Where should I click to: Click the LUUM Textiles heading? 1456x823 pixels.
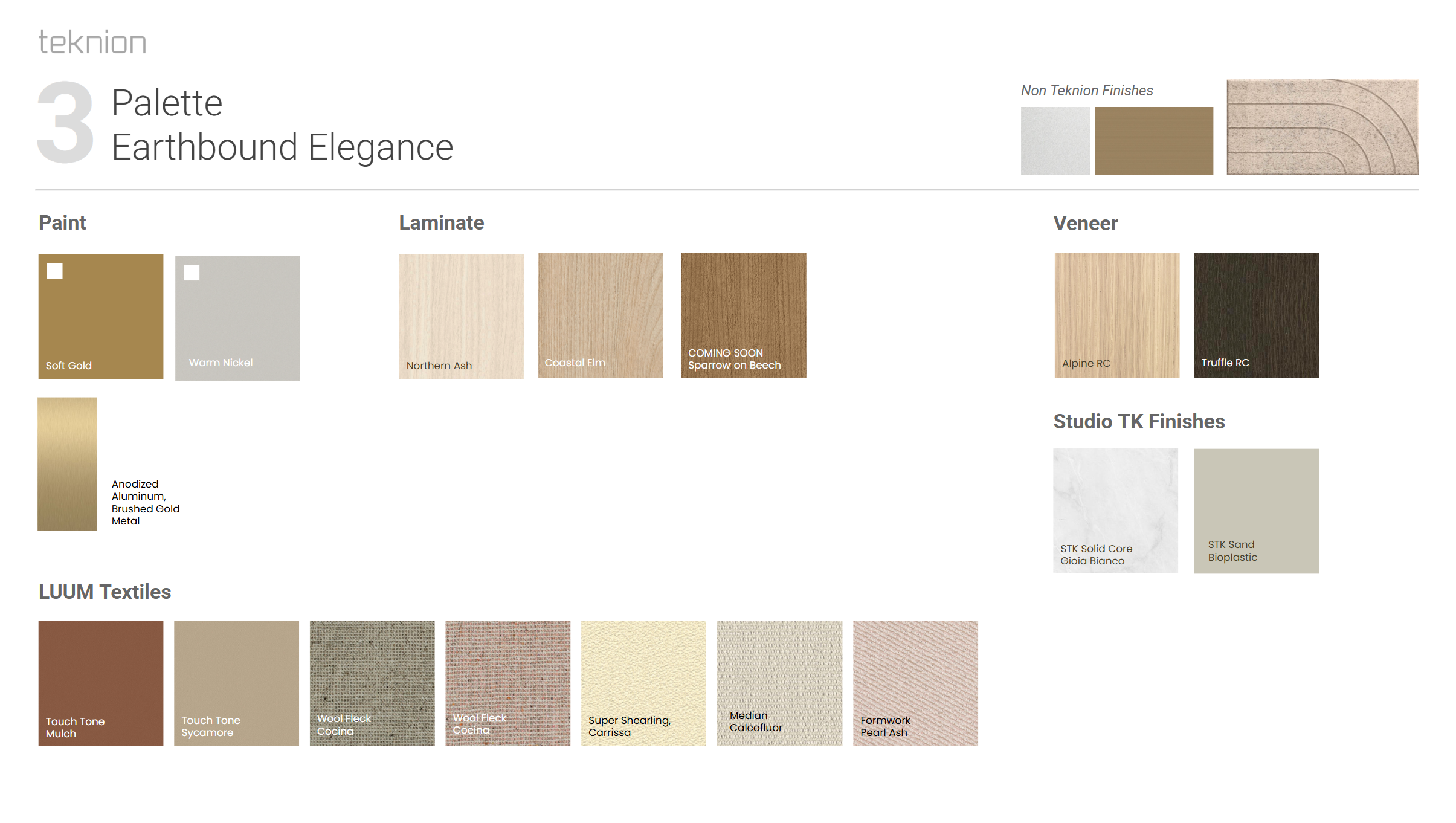point(105,592)
